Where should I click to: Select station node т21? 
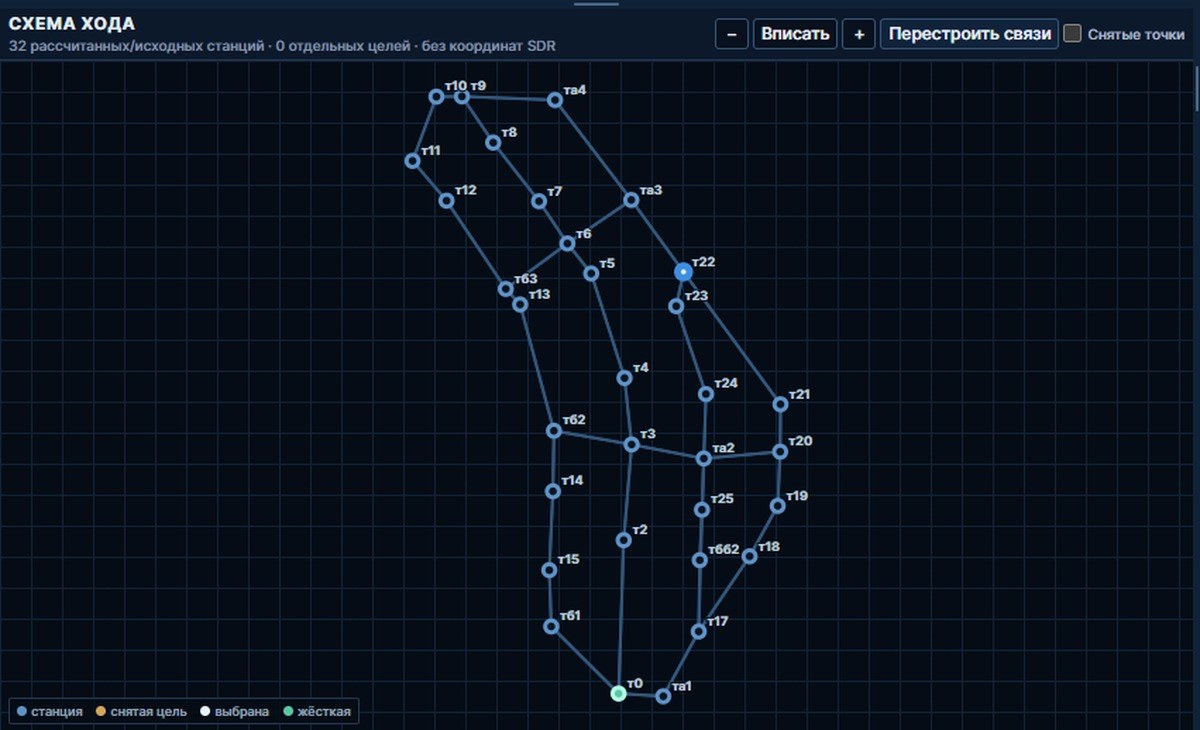point(781,404)
